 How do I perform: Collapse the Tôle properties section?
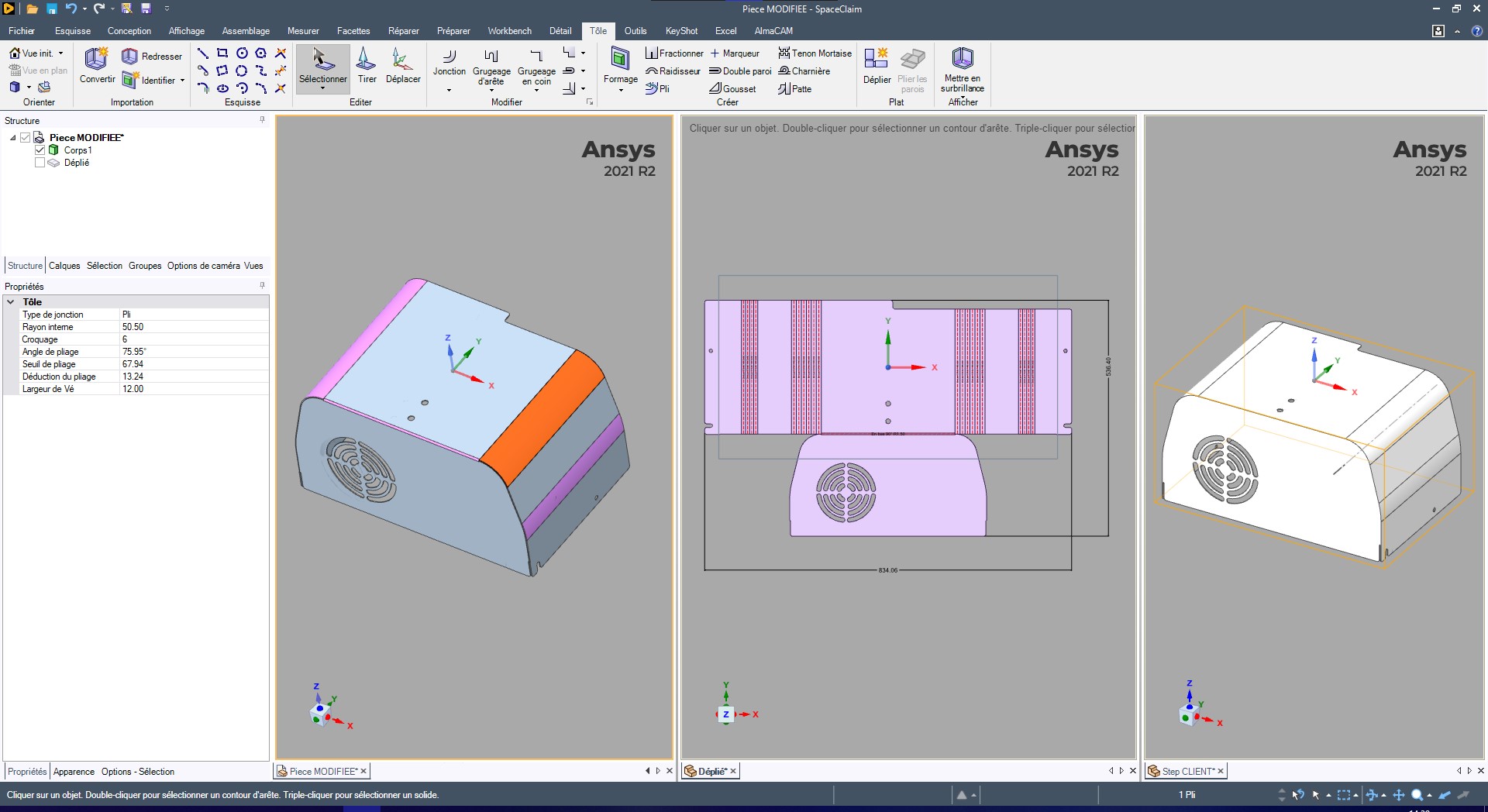pyautogui.click(x=11, y=302)
